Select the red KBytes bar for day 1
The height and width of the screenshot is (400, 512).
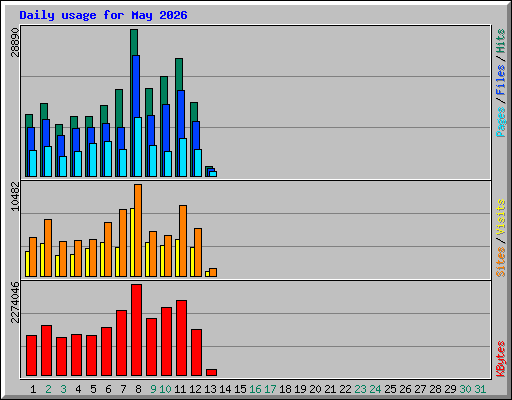31,356
